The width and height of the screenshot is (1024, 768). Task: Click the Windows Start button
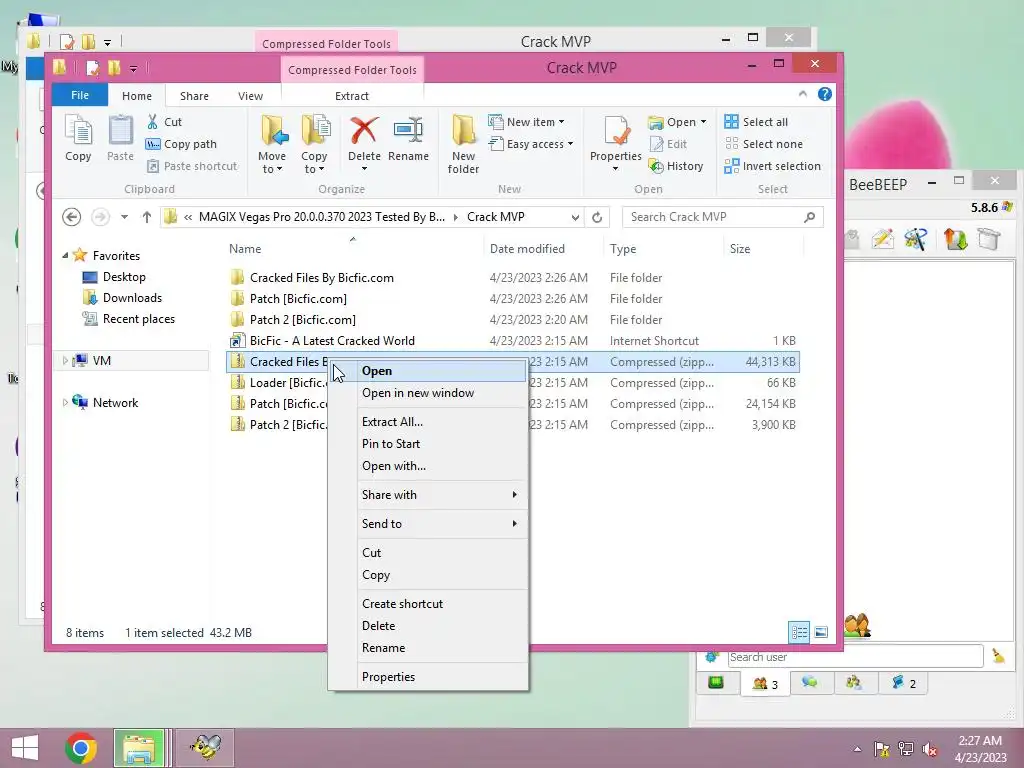point(25,748)
